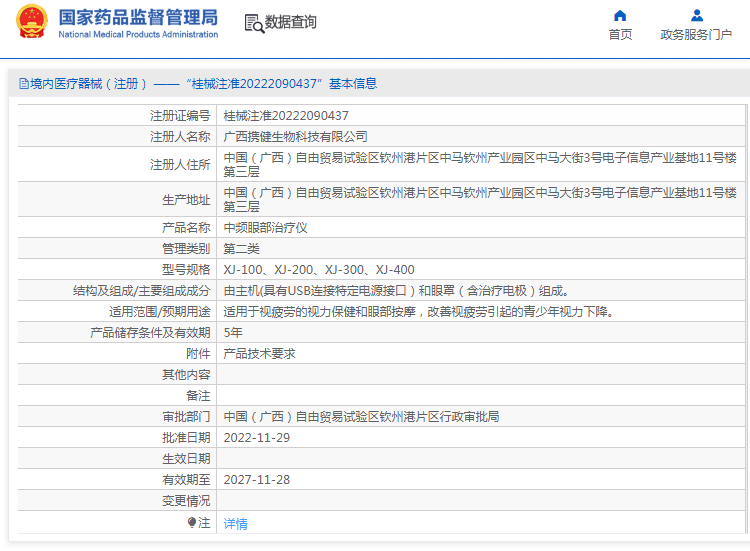This screenshot has height=551, width=750.
Task: Click the 变更情况 row label
Action: 186,501
